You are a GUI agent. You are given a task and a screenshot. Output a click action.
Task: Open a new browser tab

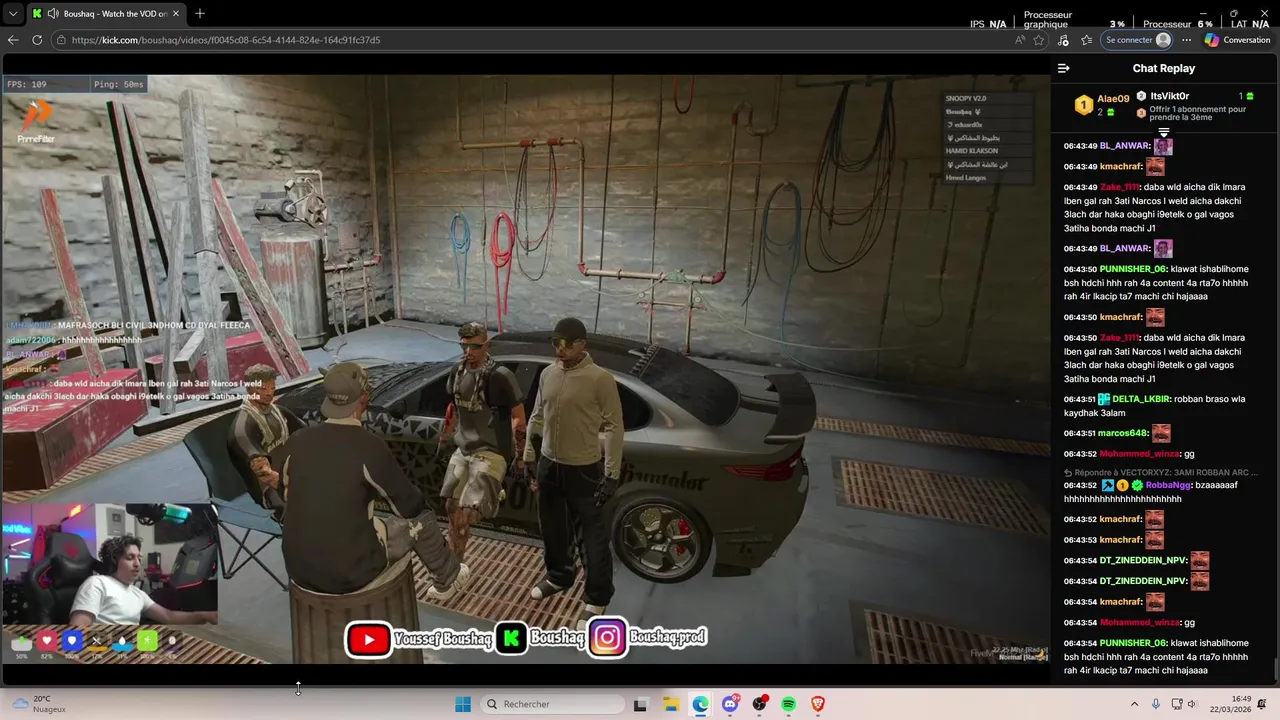(200, 14)
